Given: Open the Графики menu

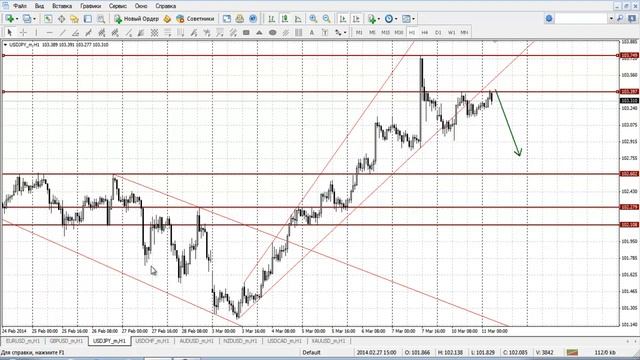Looking at the screenshot, I should pos(91,6).
